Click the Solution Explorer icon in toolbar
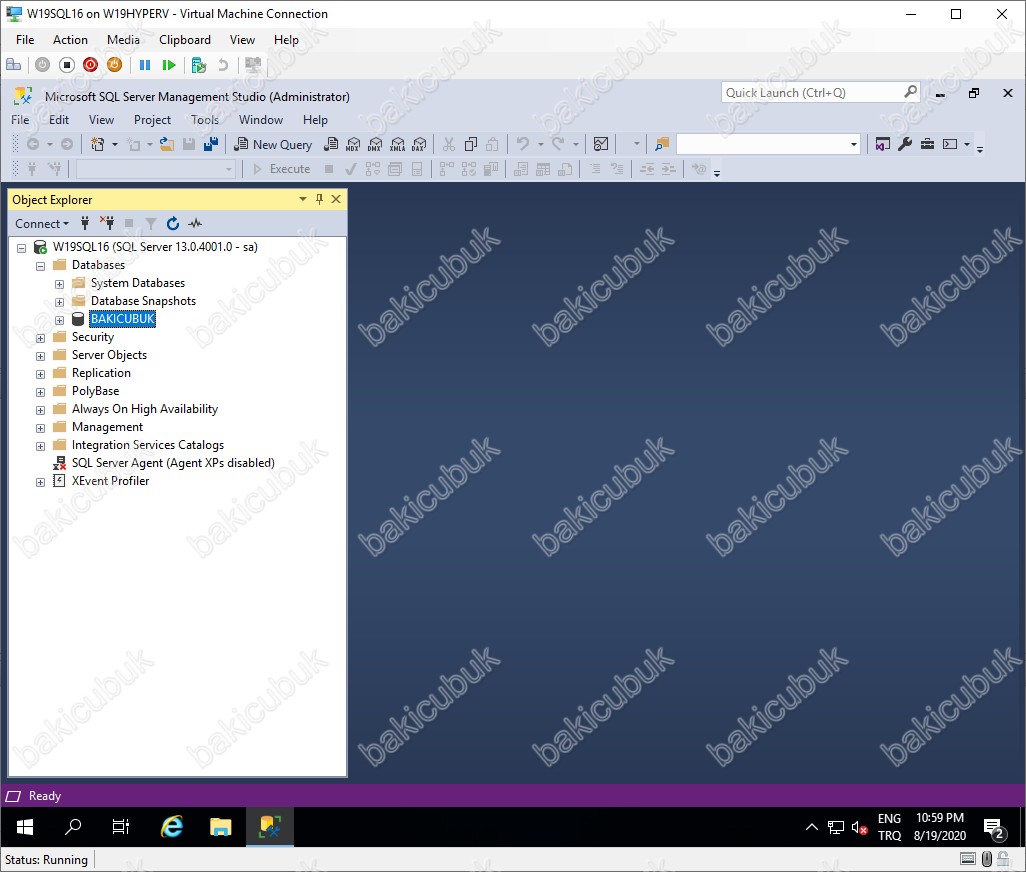Image resolution: width=1026 pixels, height=872 pixels. 883,144
